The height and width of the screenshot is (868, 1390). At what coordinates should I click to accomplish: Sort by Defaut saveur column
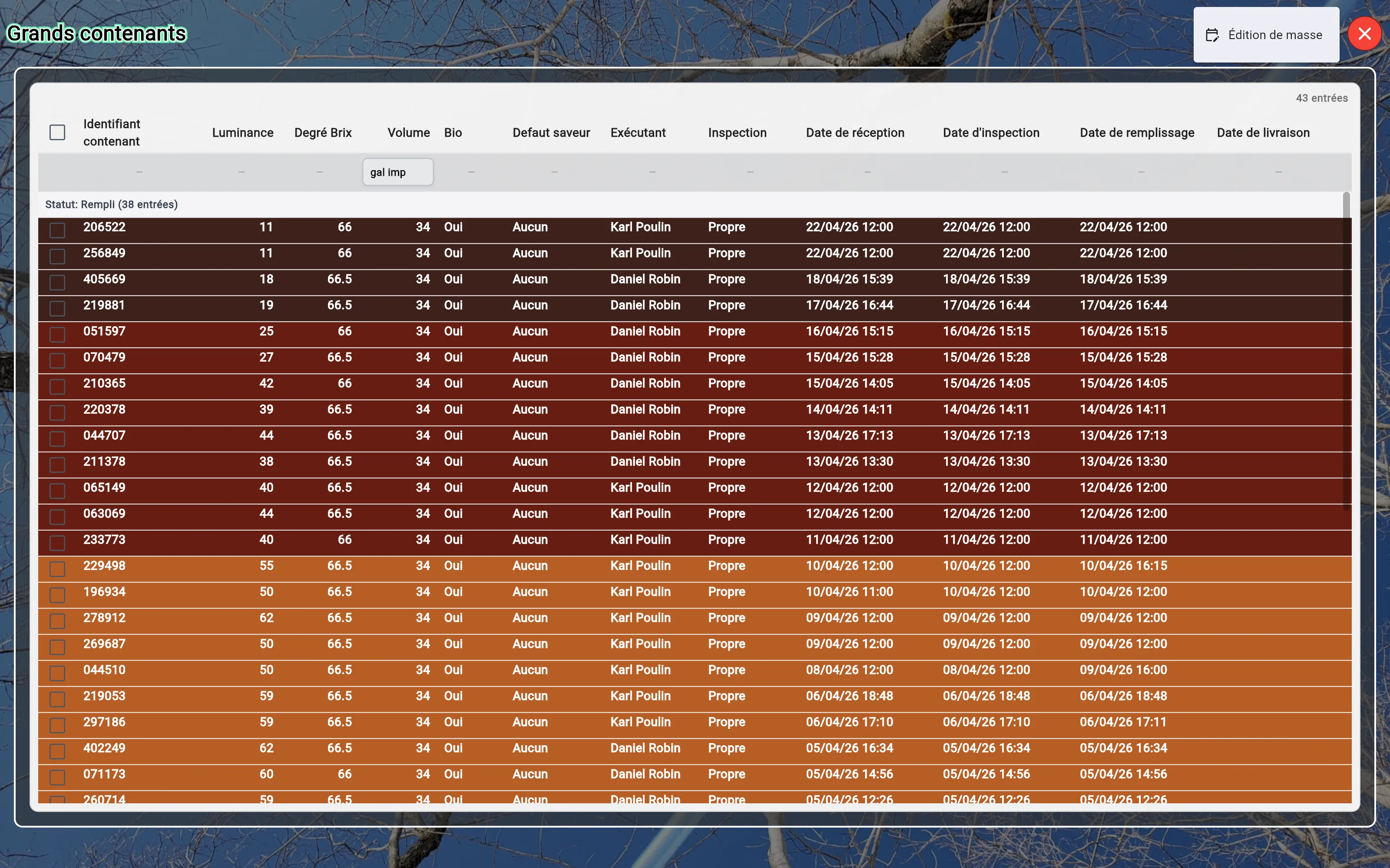coord(551,132)
